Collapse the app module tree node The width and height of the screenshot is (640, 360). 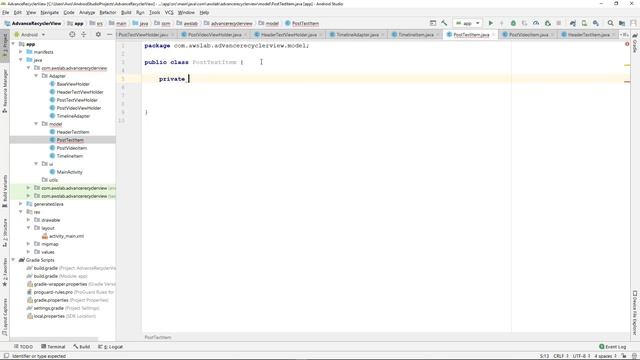point(13,44)
